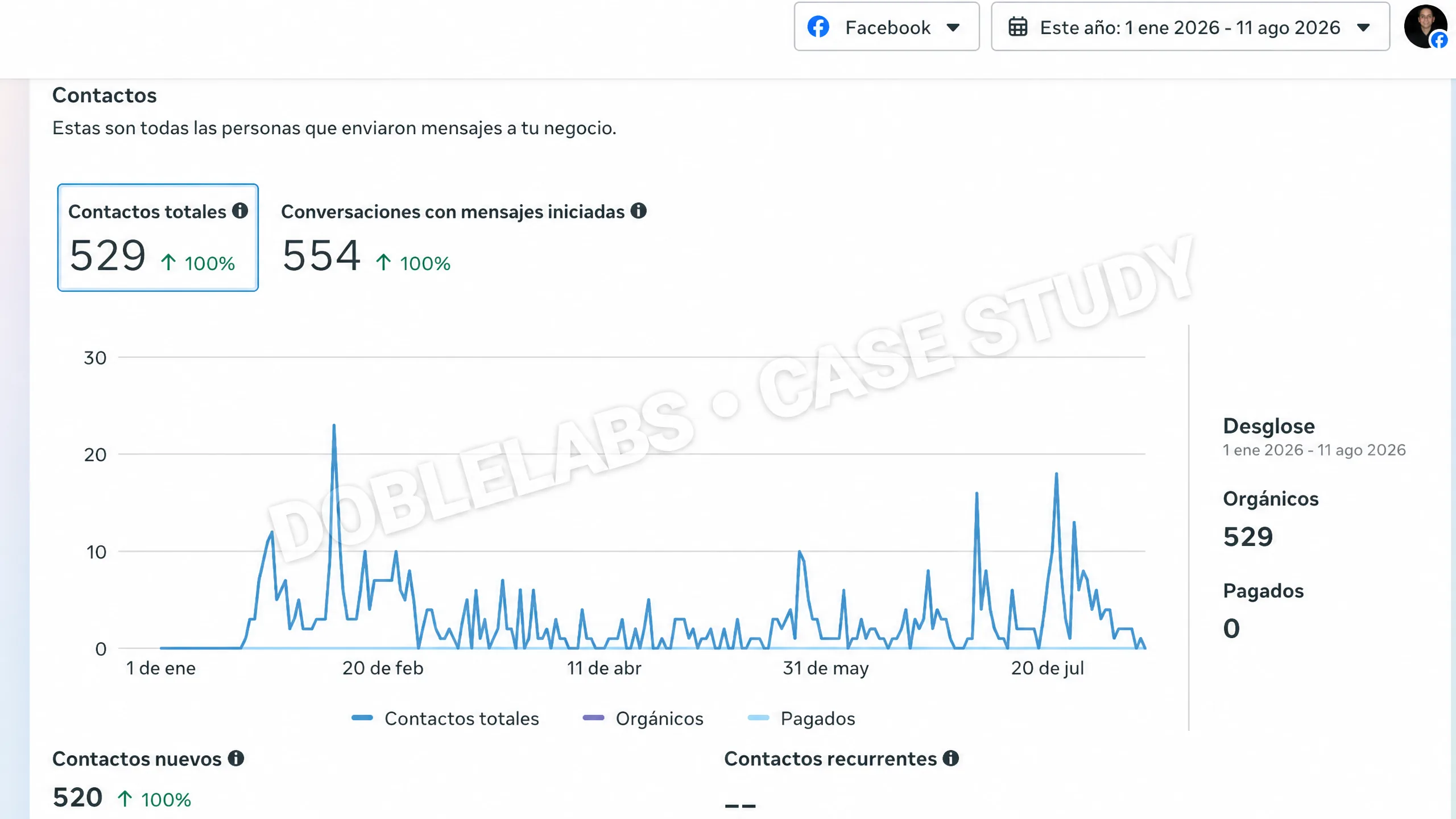
Task: Click the dropdown arrow beside the date range
Action: (1363, 27)
